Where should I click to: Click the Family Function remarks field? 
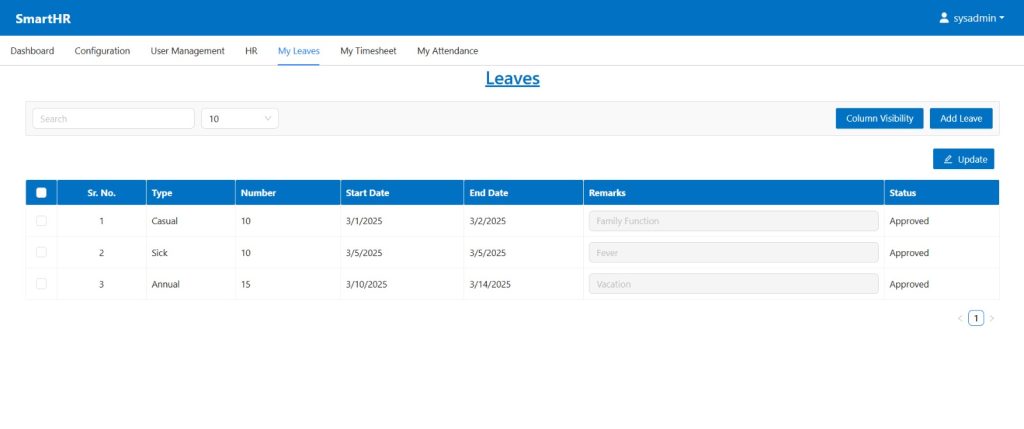coord(733,221)
